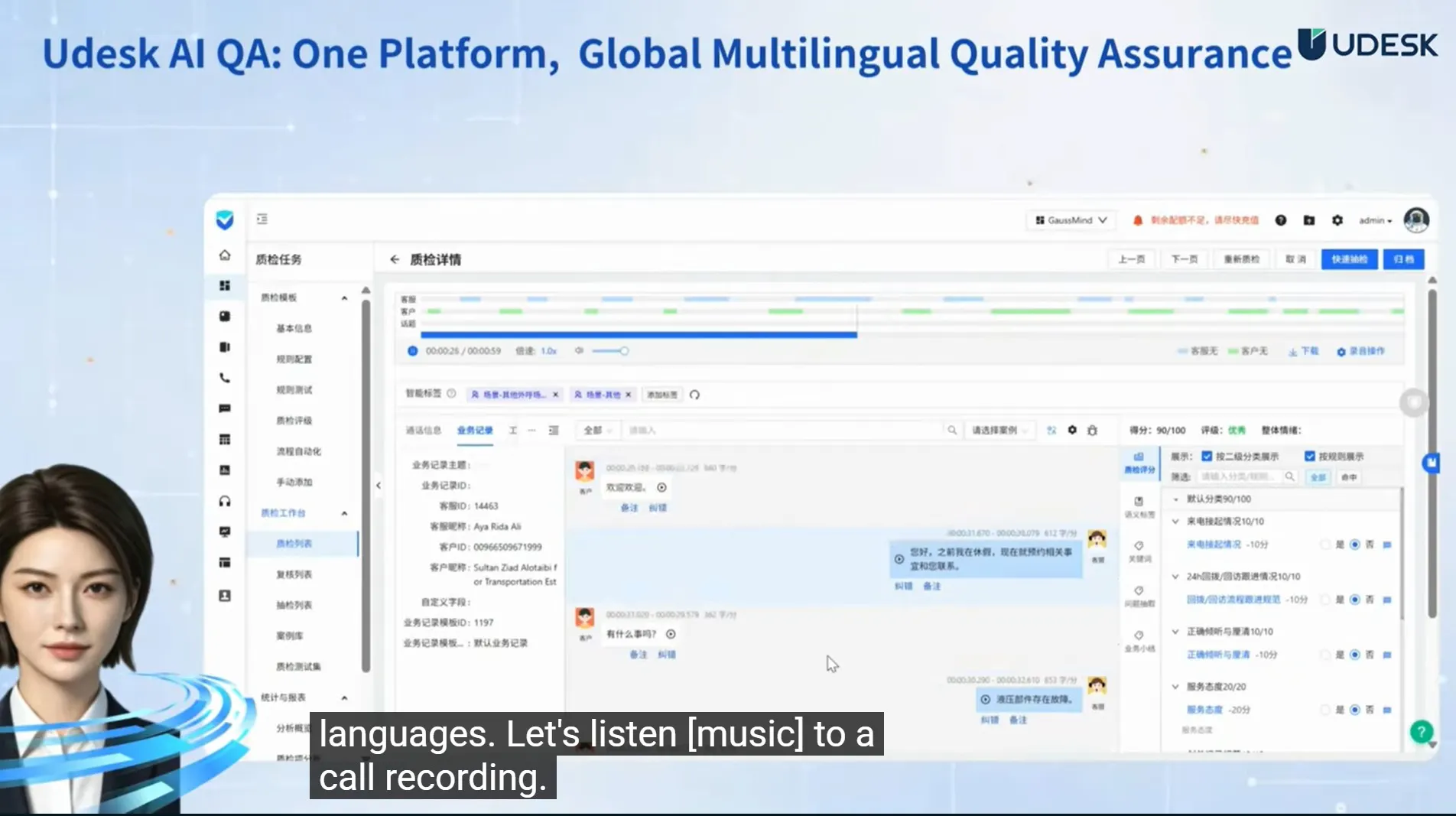Viewport: 1456px width, 816px height.
Task: Collapse the 服务态度20/20 category
Action: tap(1175, 687)
